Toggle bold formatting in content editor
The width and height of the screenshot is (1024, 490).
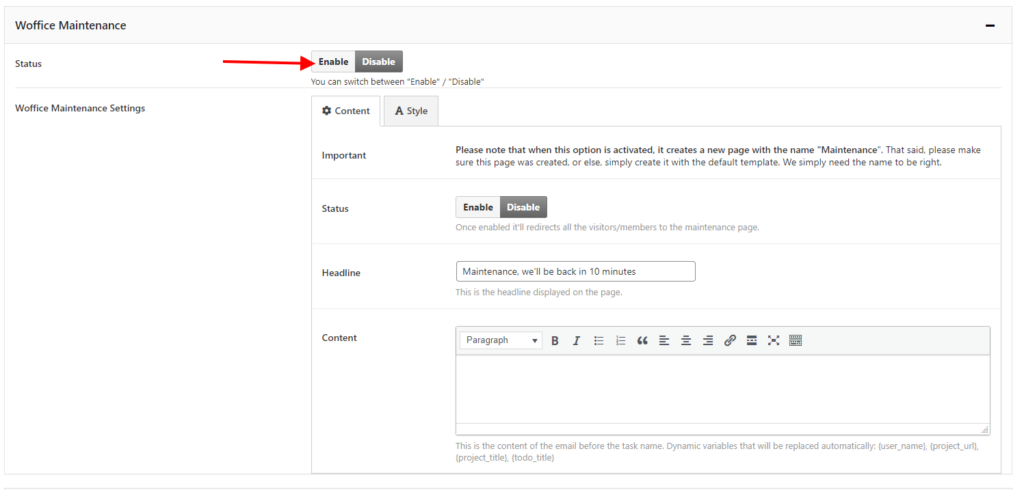coord(555,341)
